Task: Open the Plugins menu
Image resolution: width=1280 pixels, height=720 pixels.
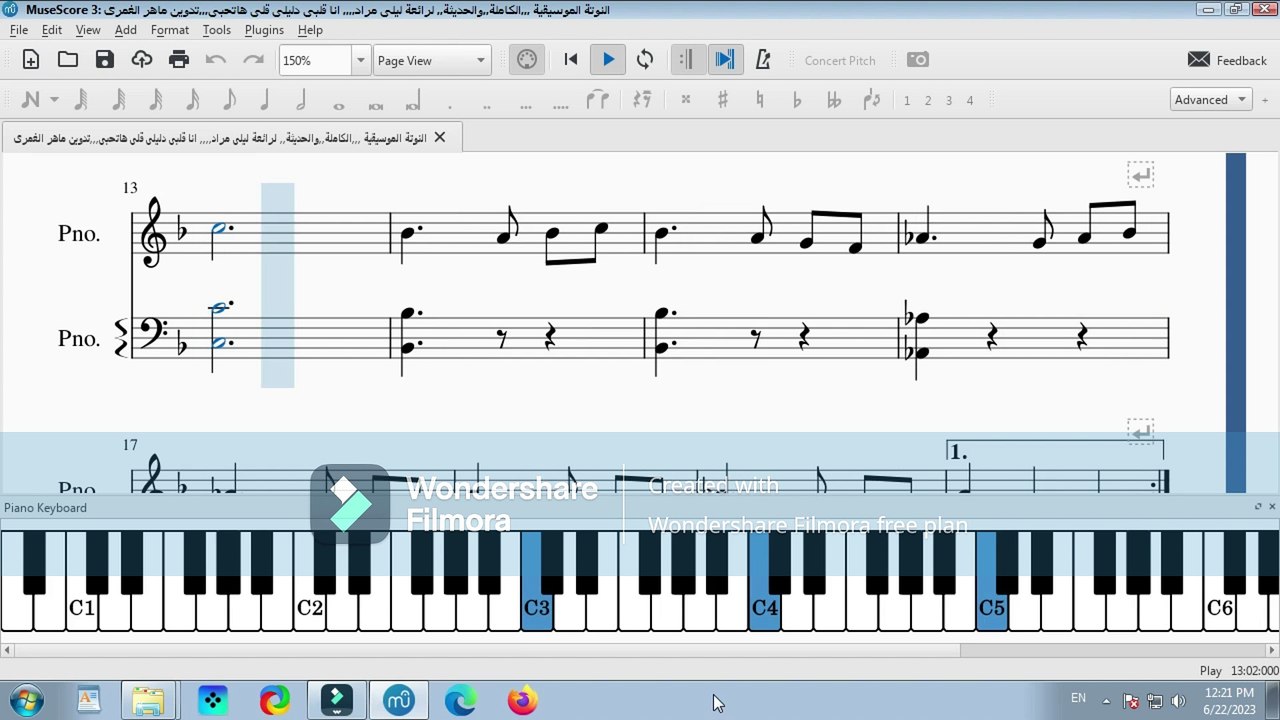Action: (264, 30)
